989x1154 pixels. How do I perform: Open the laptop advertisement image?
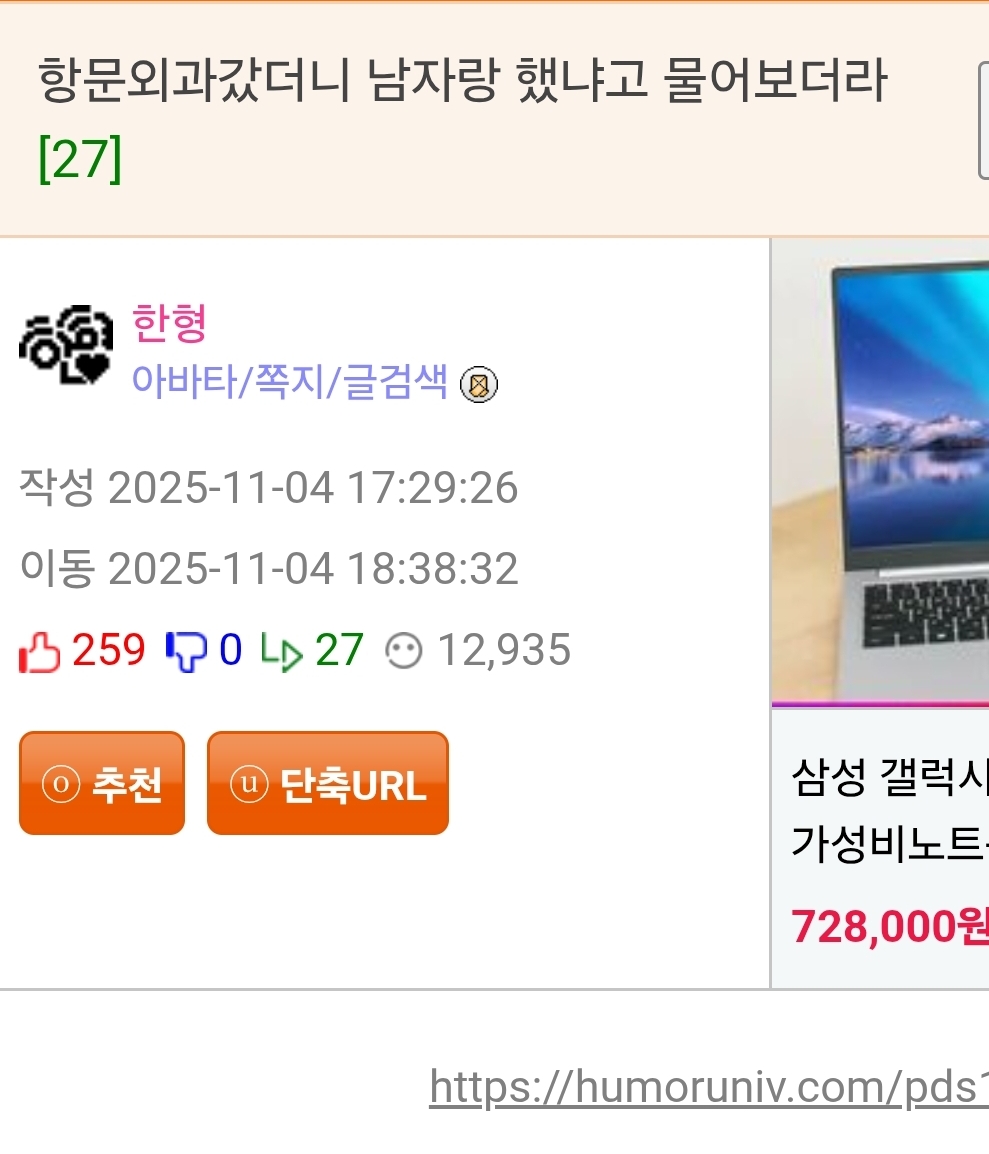tap(880, 471)
